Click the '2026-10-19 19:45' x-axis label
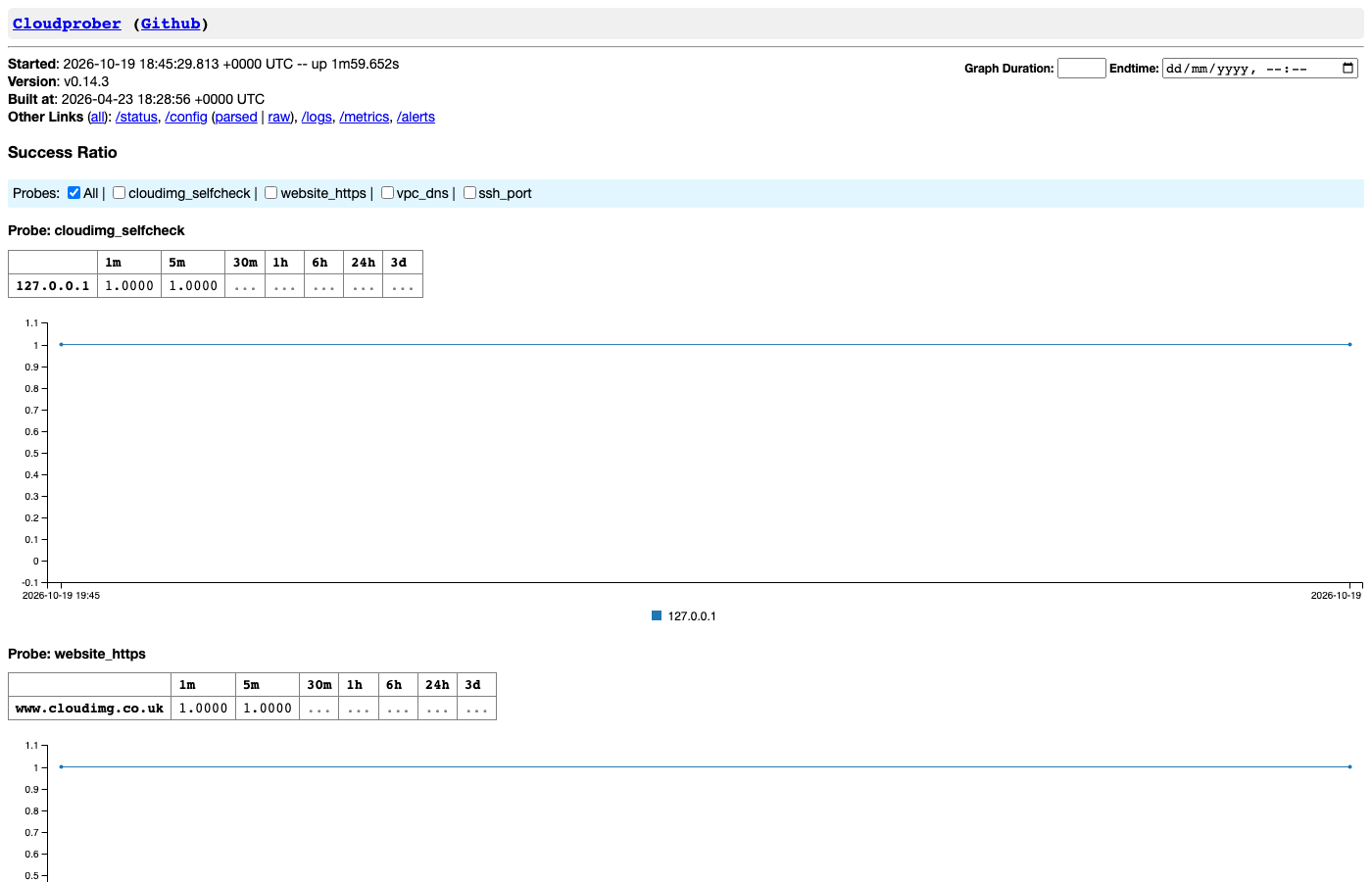 (61, 595)
